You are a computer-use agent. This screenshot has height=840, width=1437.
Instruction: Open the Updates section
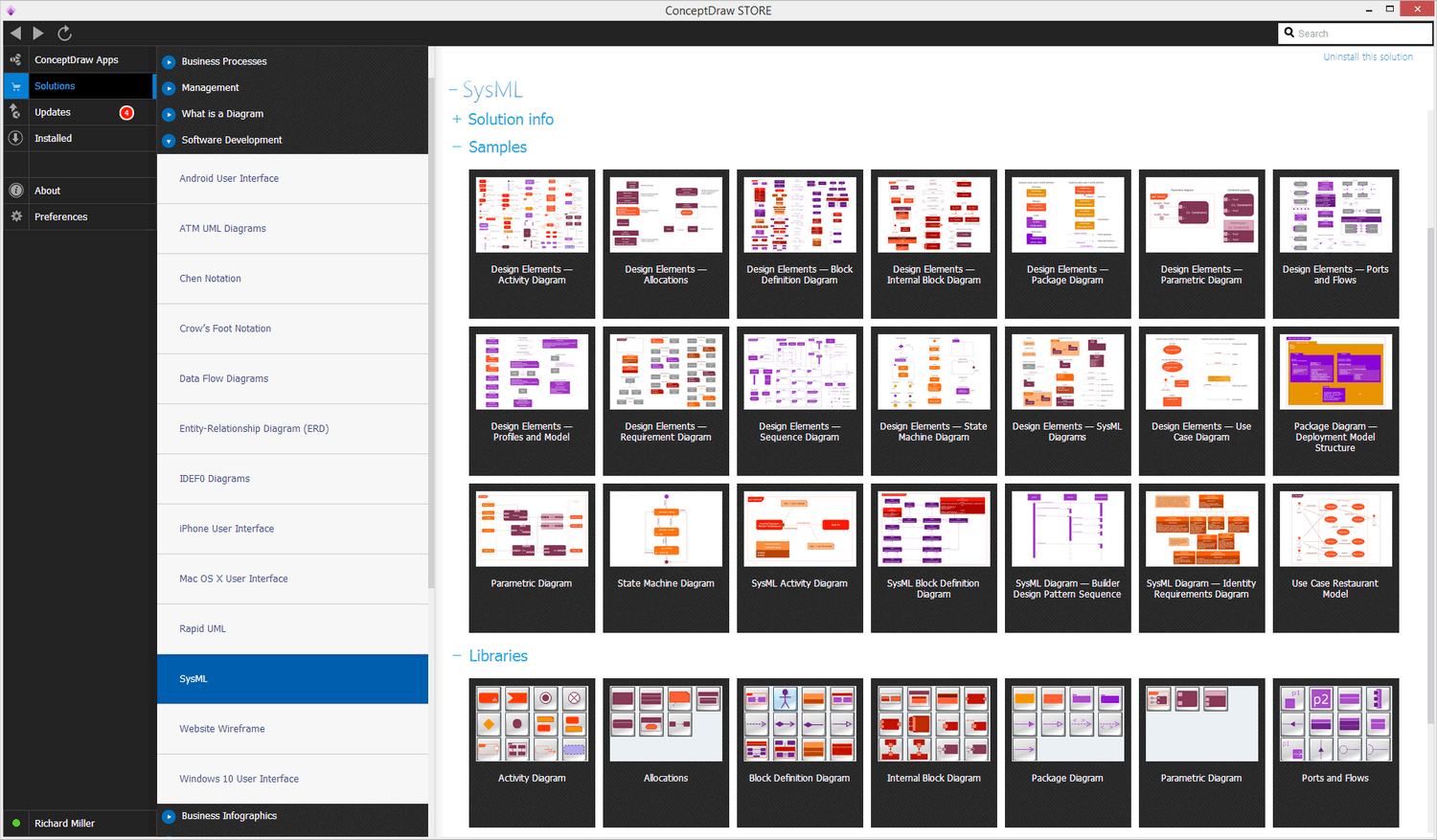53,112
